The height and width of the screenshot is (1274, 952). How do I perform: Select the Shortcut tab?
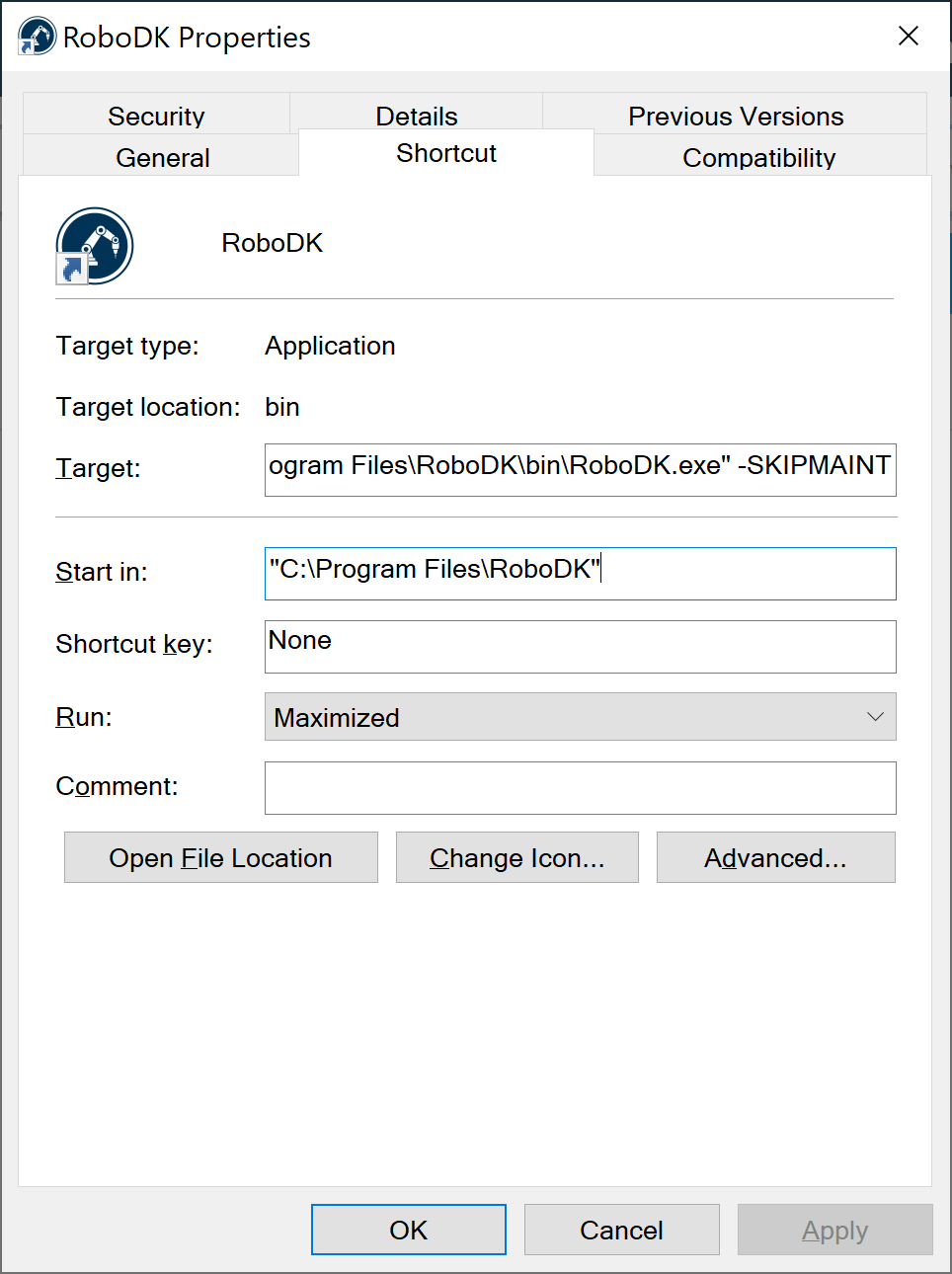tap(446, 153)
